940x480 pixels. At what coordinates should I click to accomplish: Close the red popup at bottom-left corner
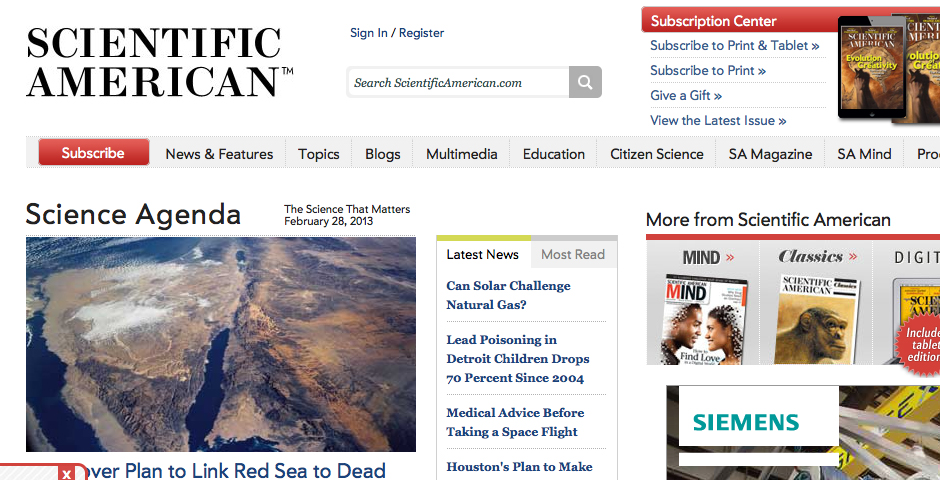click(67, 474)
